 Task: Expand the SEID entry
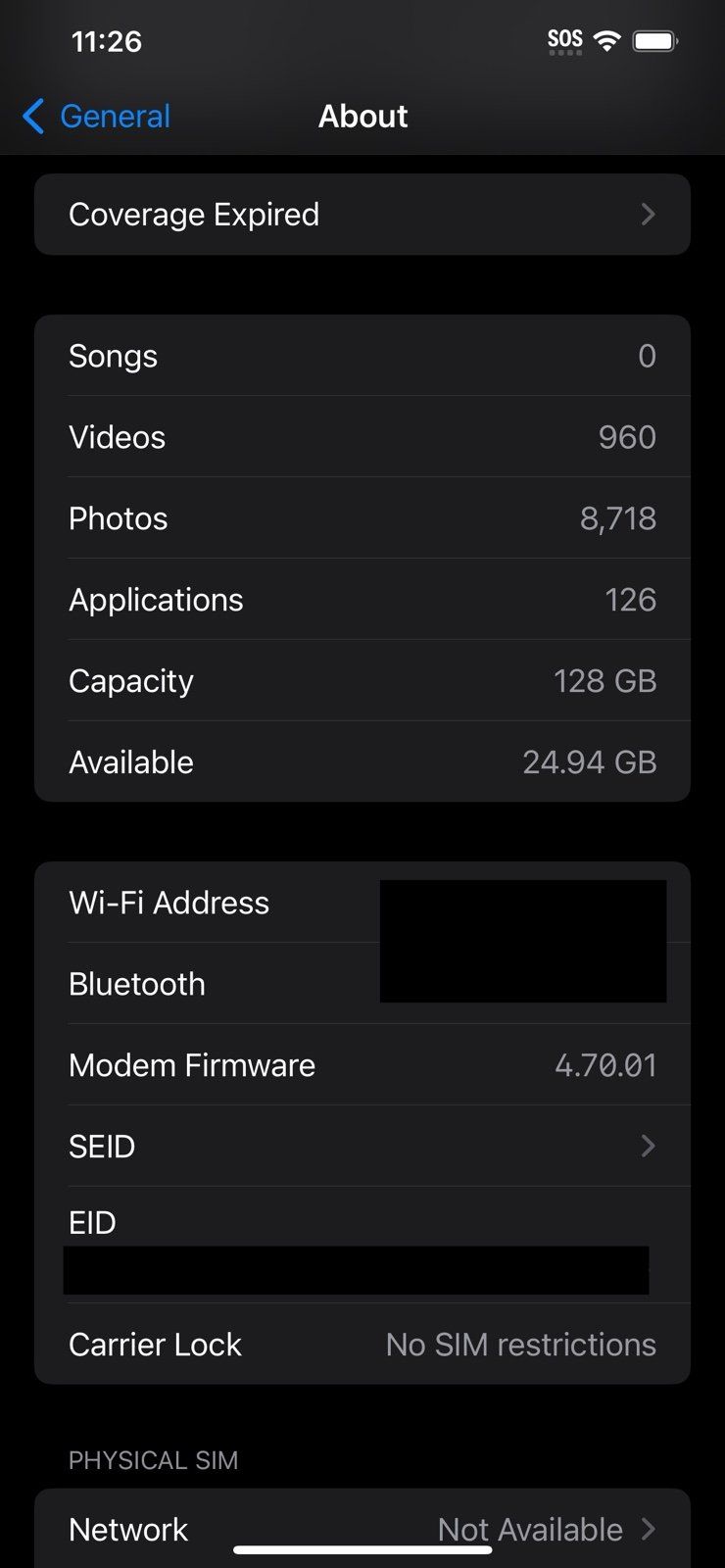362,1146
